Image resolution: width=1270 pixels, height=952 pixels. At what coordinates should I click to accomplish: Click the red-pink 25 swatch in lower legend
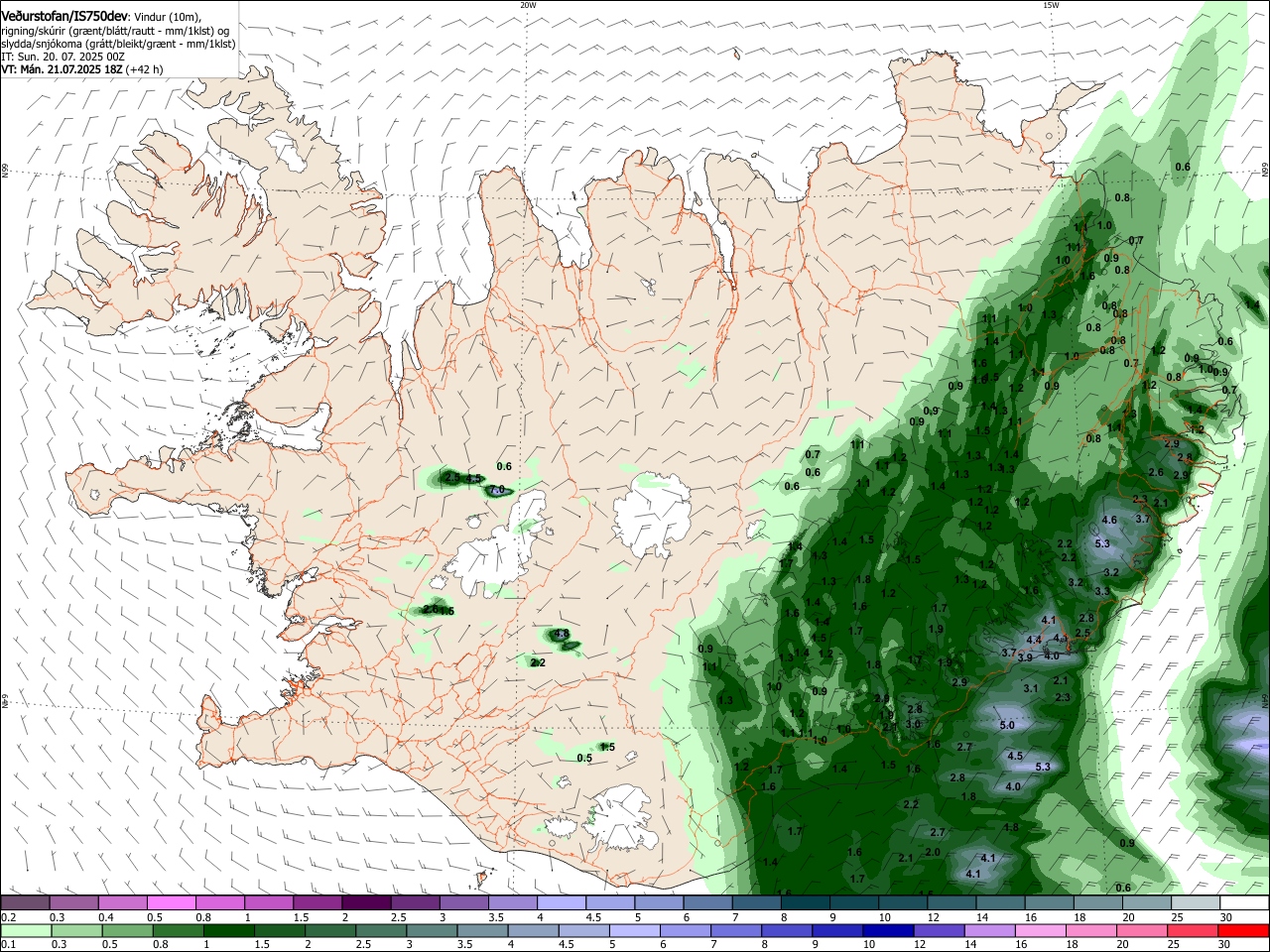1193,930
